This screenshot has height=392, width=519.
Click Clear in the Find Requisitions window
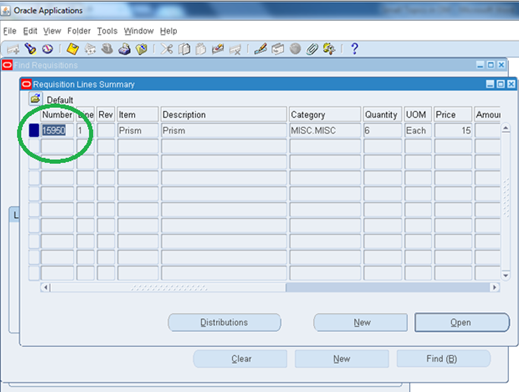point(240,359)
